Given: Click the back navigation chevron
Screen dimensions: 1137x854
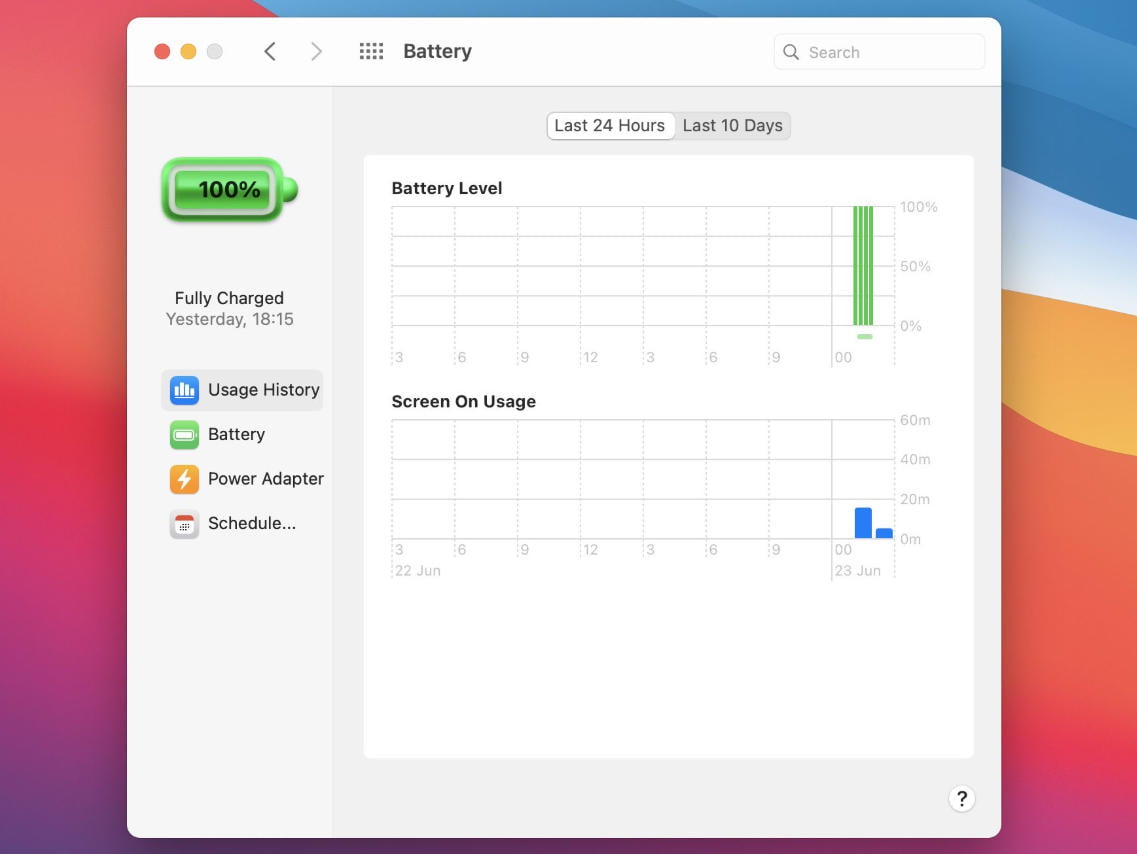Looking at the screenshot, I should point(270,50).
